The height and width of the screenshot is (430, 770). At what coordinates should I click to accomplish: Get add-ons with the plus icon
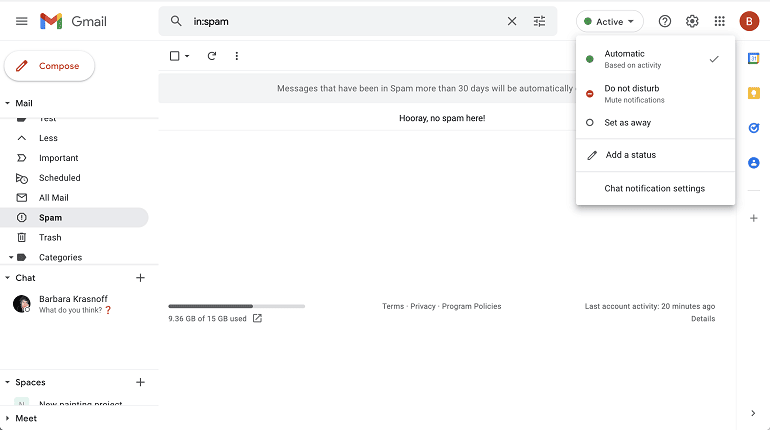[x=753, y=218]
